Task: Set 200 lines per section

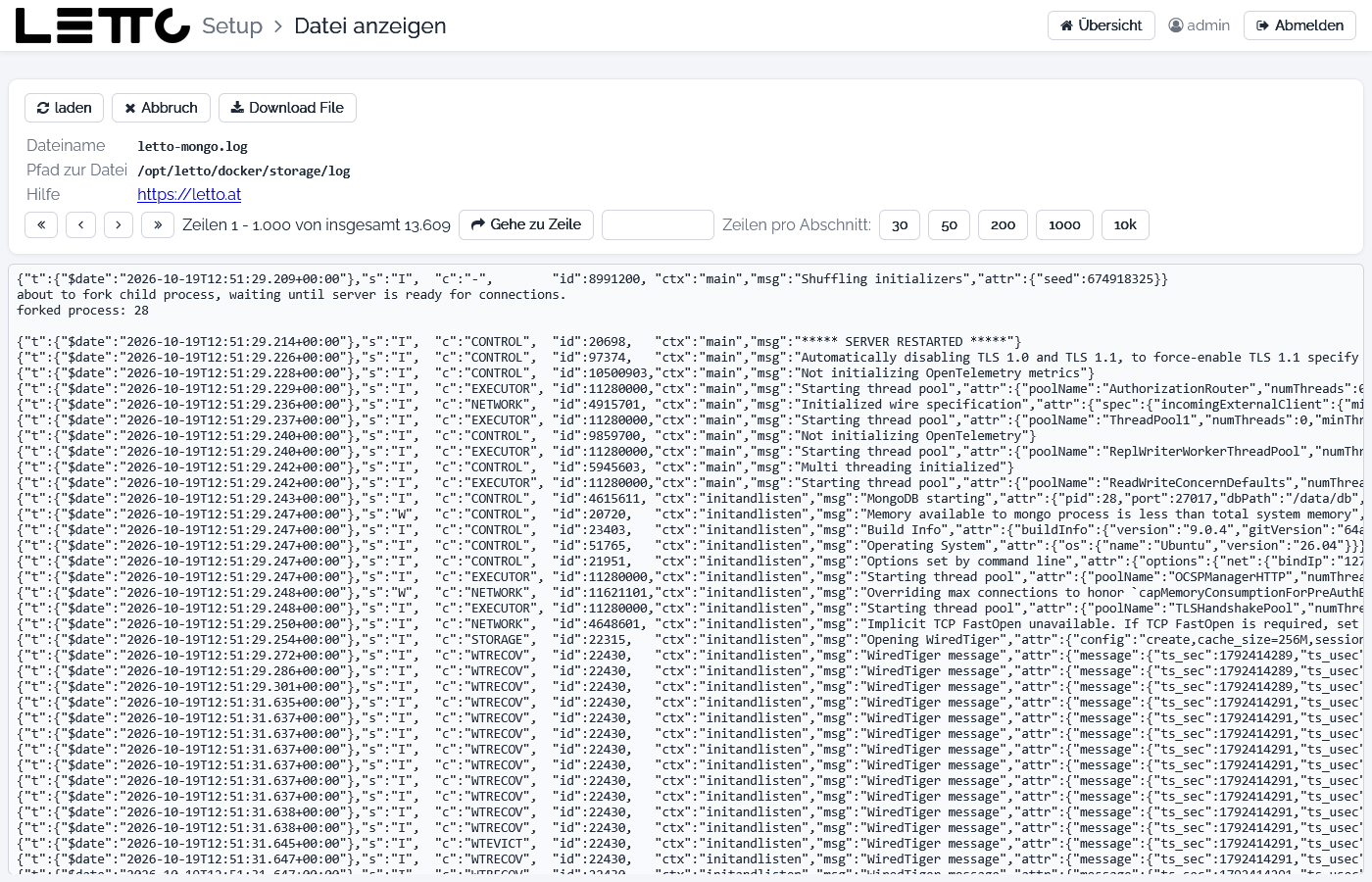Action: (x=1003, y=224)
